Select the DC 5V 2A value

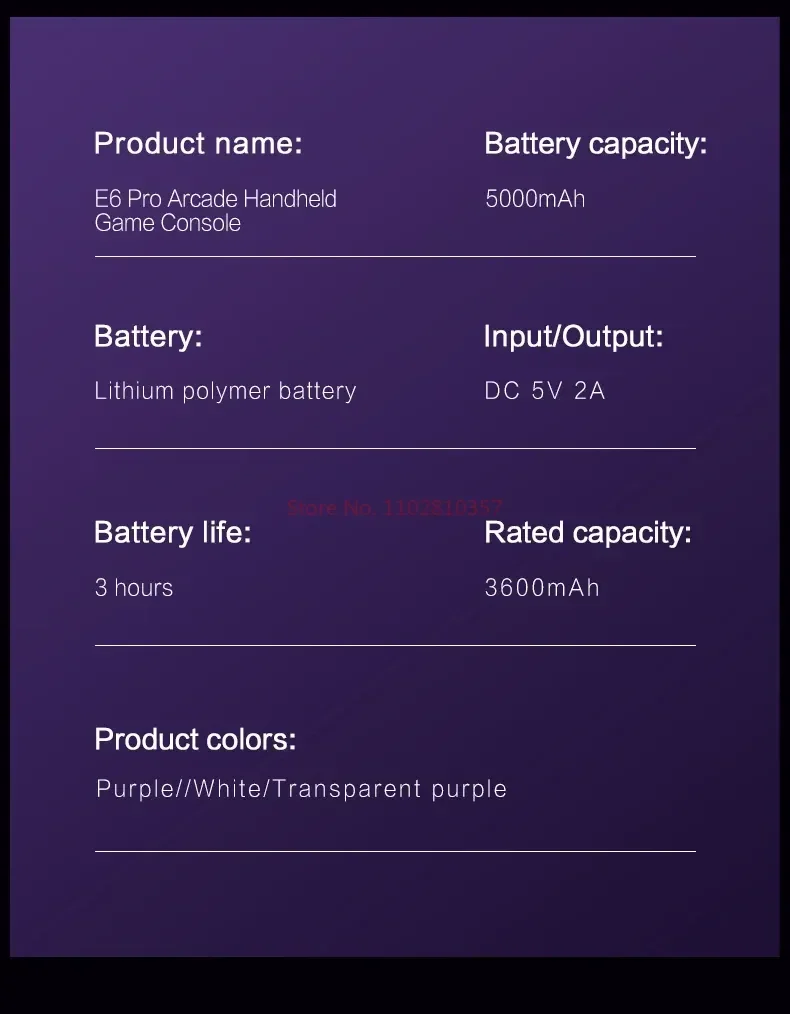pyautogui.click(x=545, y=391)
